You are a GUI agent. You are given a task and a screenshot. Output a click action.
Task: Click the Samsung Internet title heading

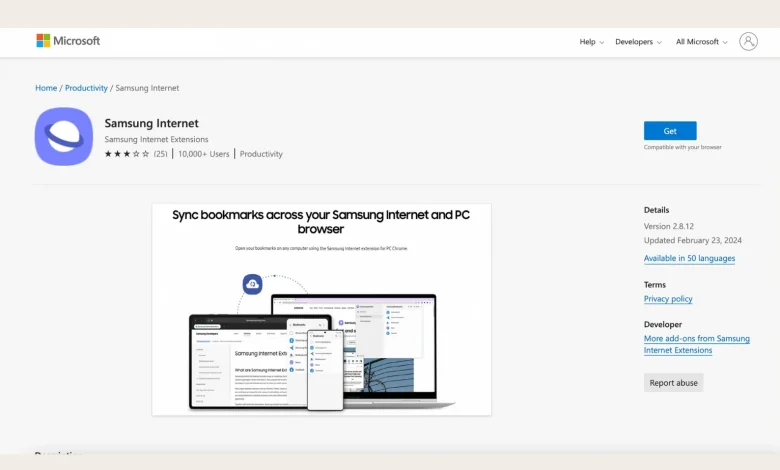pos(151,123)
